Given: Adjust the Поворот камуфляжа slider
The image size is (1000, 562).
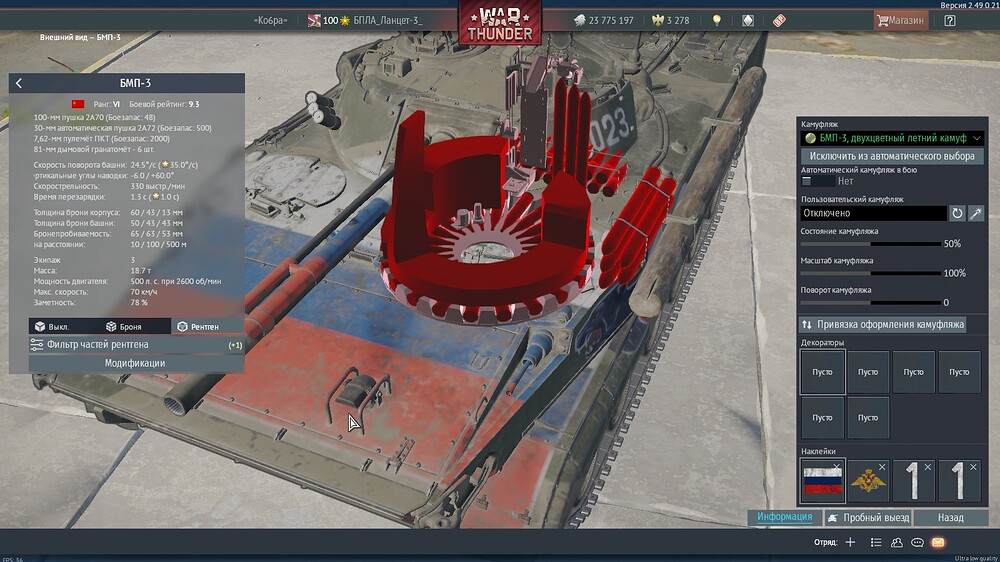Looking at the screenshot, I should pyautogui.click(x=871, y=302).
